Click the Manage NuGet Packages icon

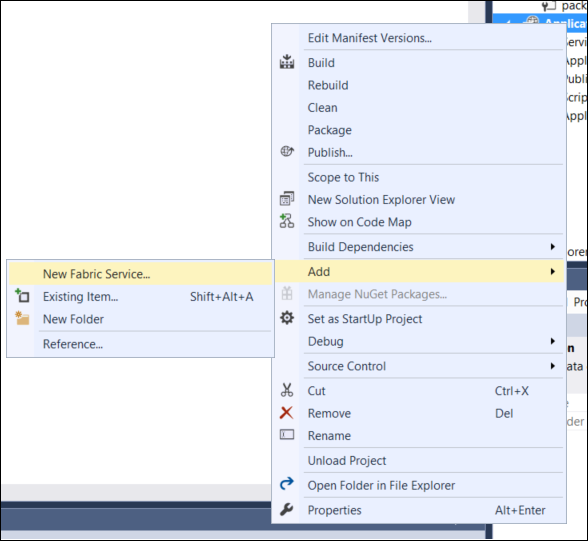tap(287, 293)
